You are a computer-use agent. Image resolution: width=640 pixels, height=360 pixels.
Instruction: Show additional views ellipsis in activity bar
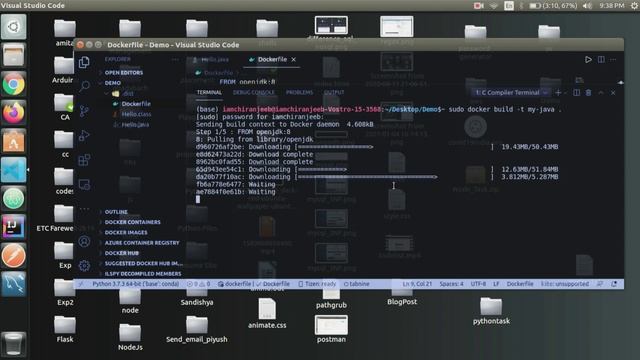point(84,209)
